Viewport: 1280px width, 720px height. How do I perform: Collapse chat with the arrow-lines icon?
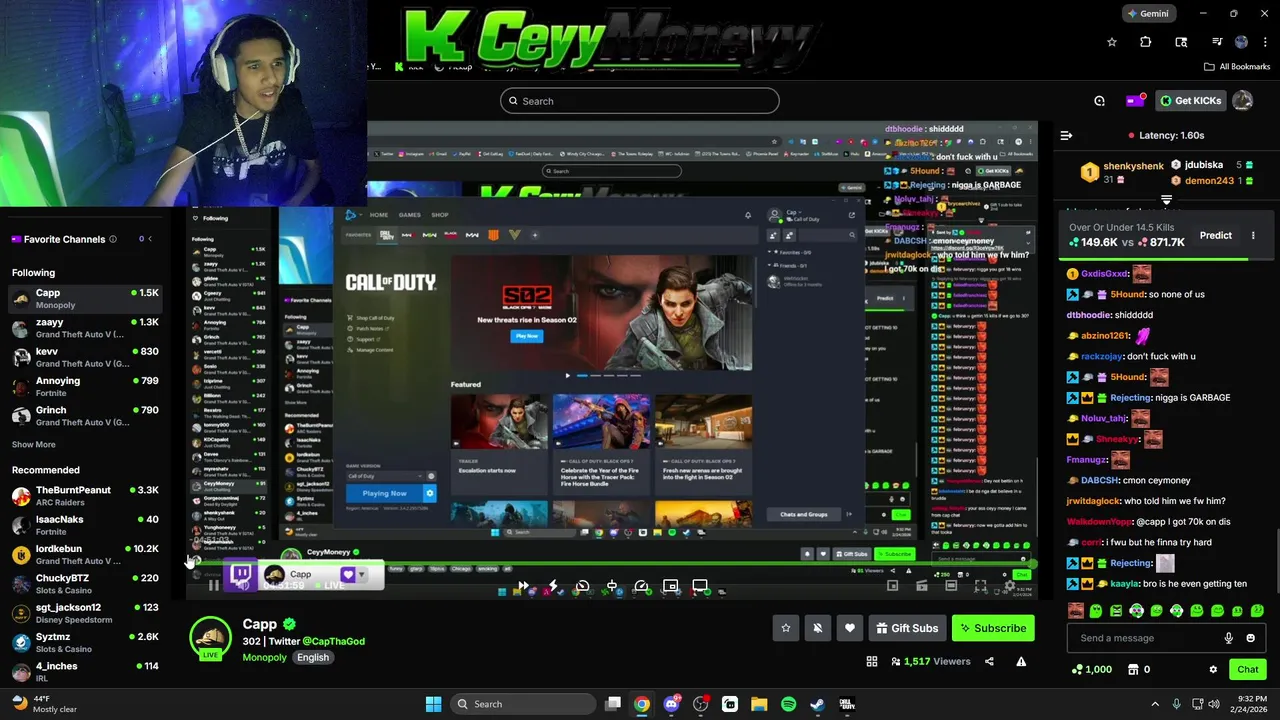click(1066, 135)
